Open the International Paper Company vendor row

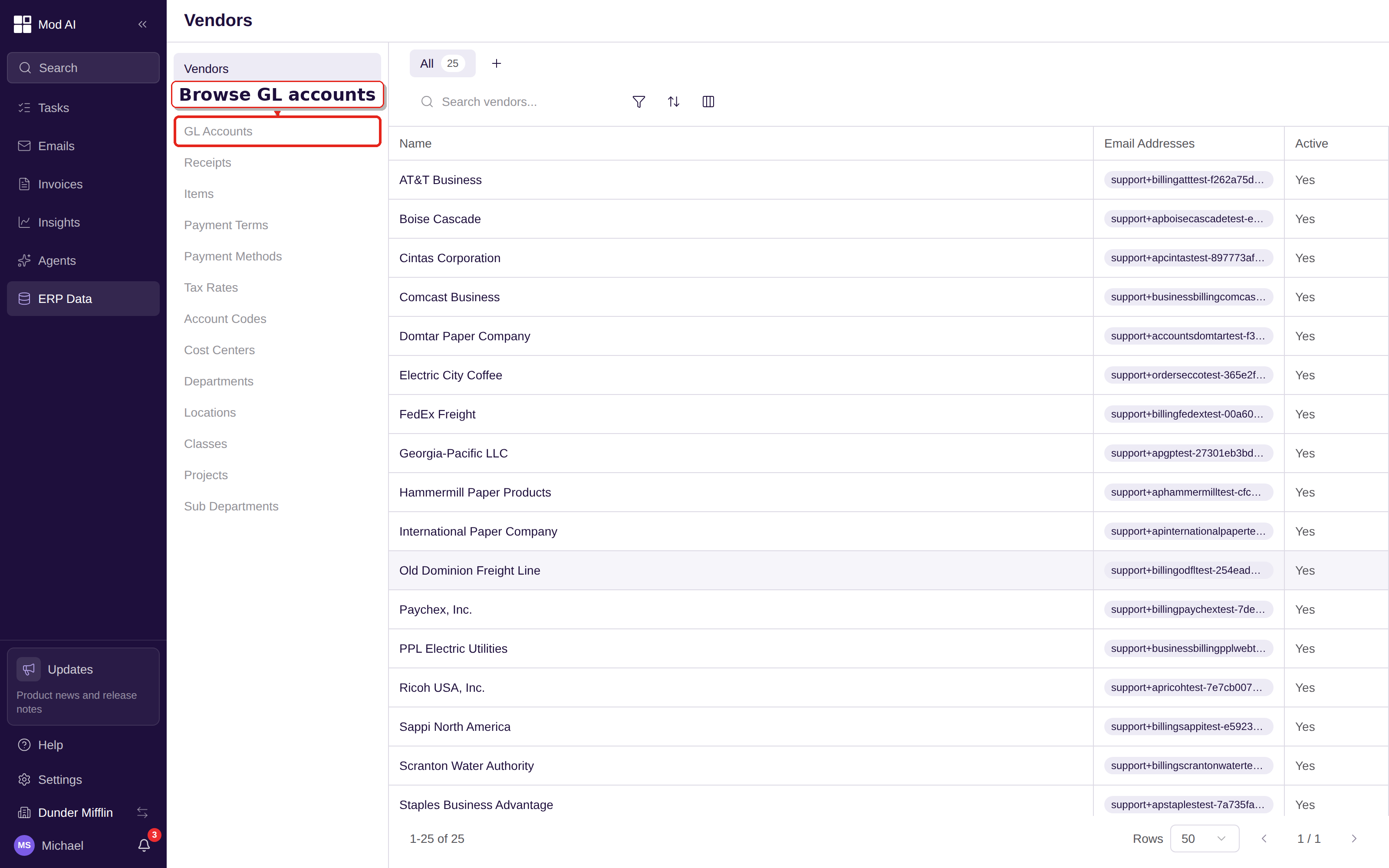coord(889,531)
